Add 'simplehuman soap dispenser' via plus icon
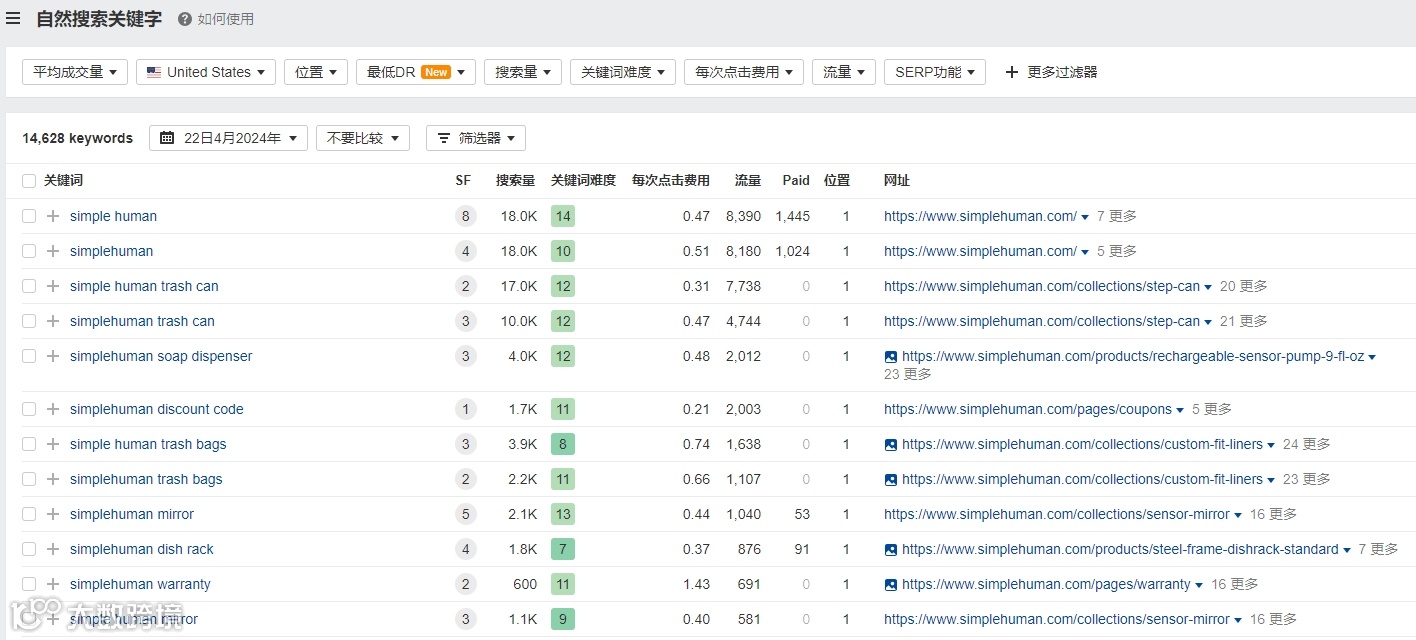 (x=53, y=356)
